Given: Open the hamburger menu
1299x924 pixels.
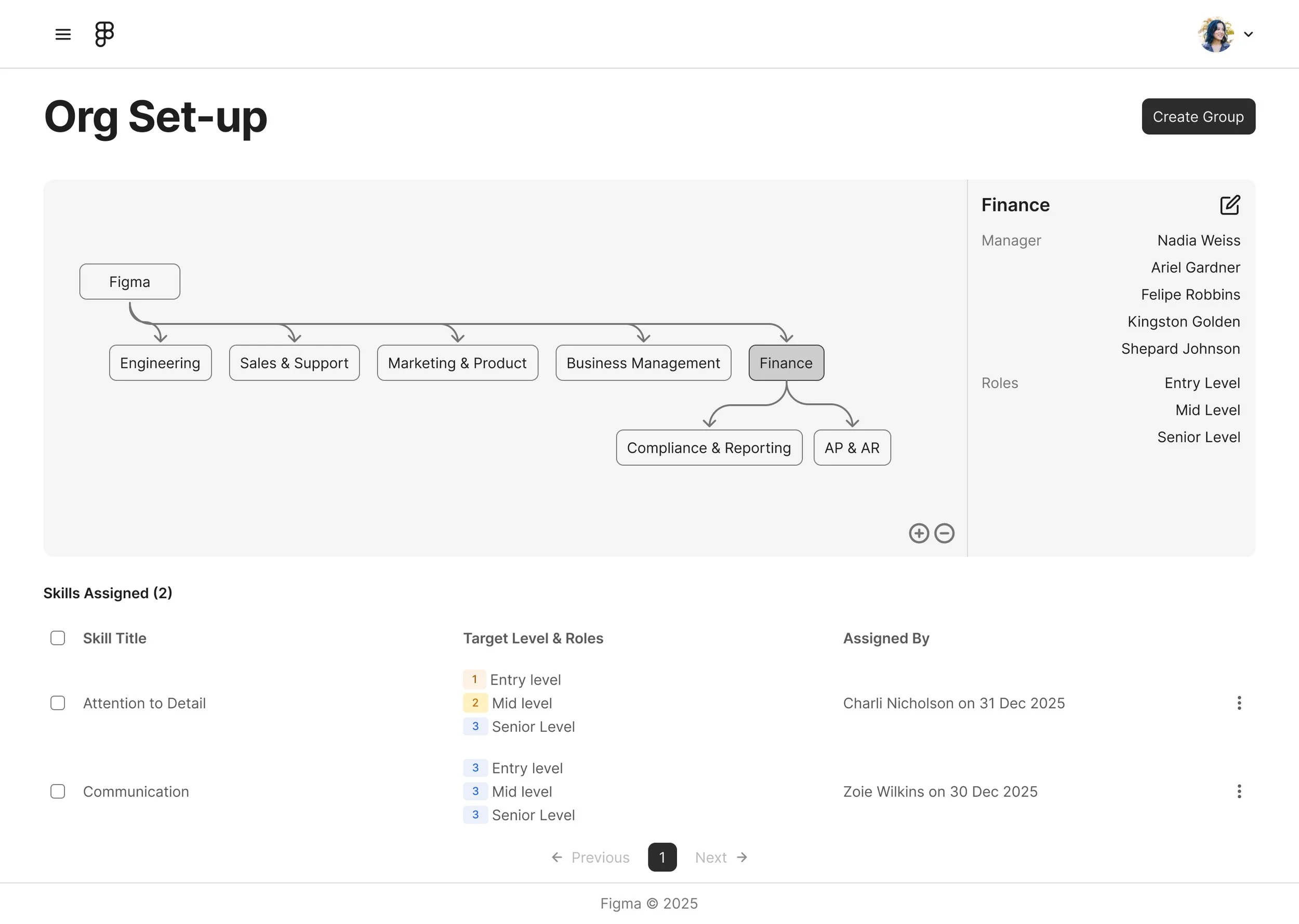Looking at the screenshot, I should 63,34.
